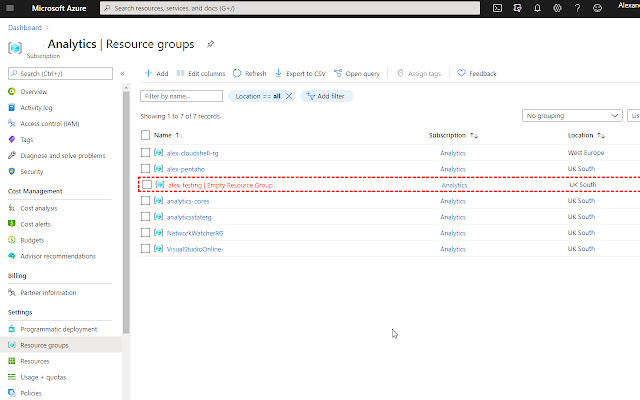Toggle the select-all checkbox in header row

[145, 135]
